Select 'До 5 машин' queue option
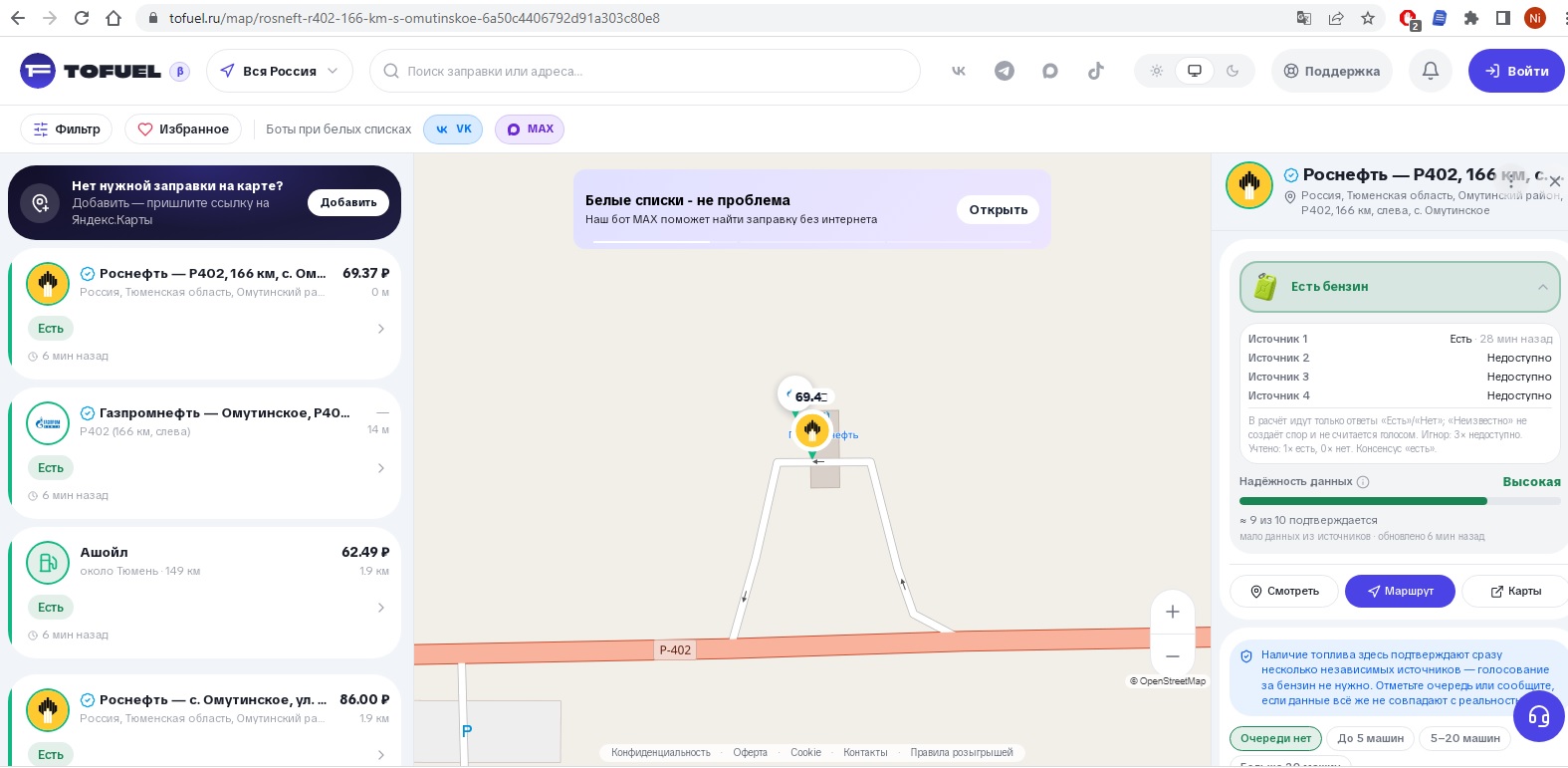Screen dimensions: 1568x768 point(1371,738)
